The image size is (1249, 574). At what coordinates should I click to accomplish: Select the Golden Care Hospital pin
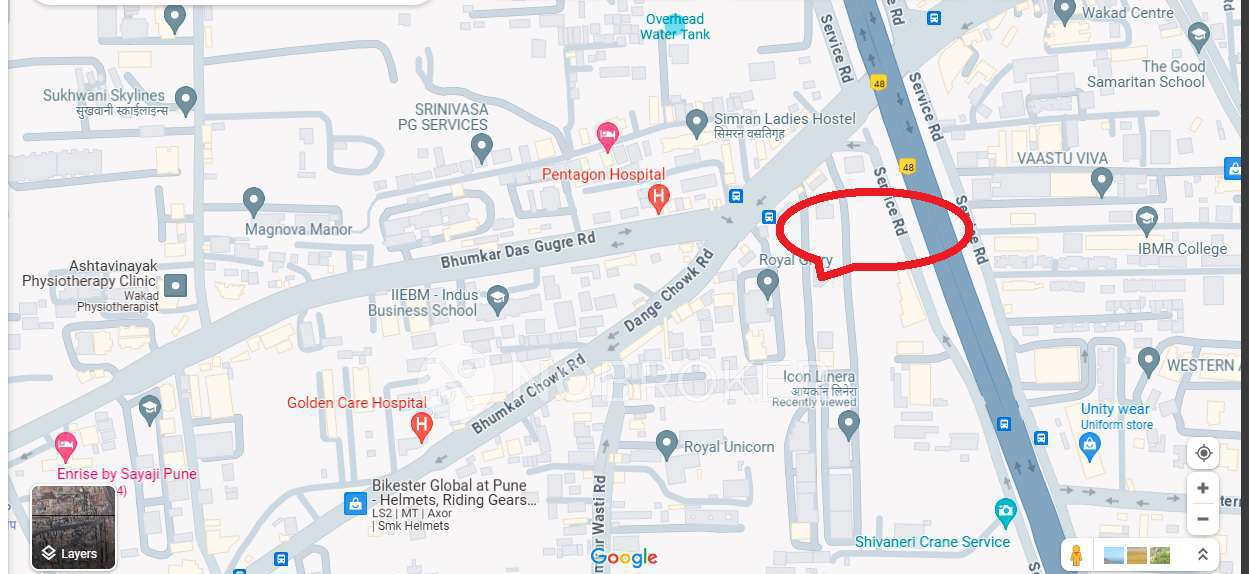coord(422,427)
